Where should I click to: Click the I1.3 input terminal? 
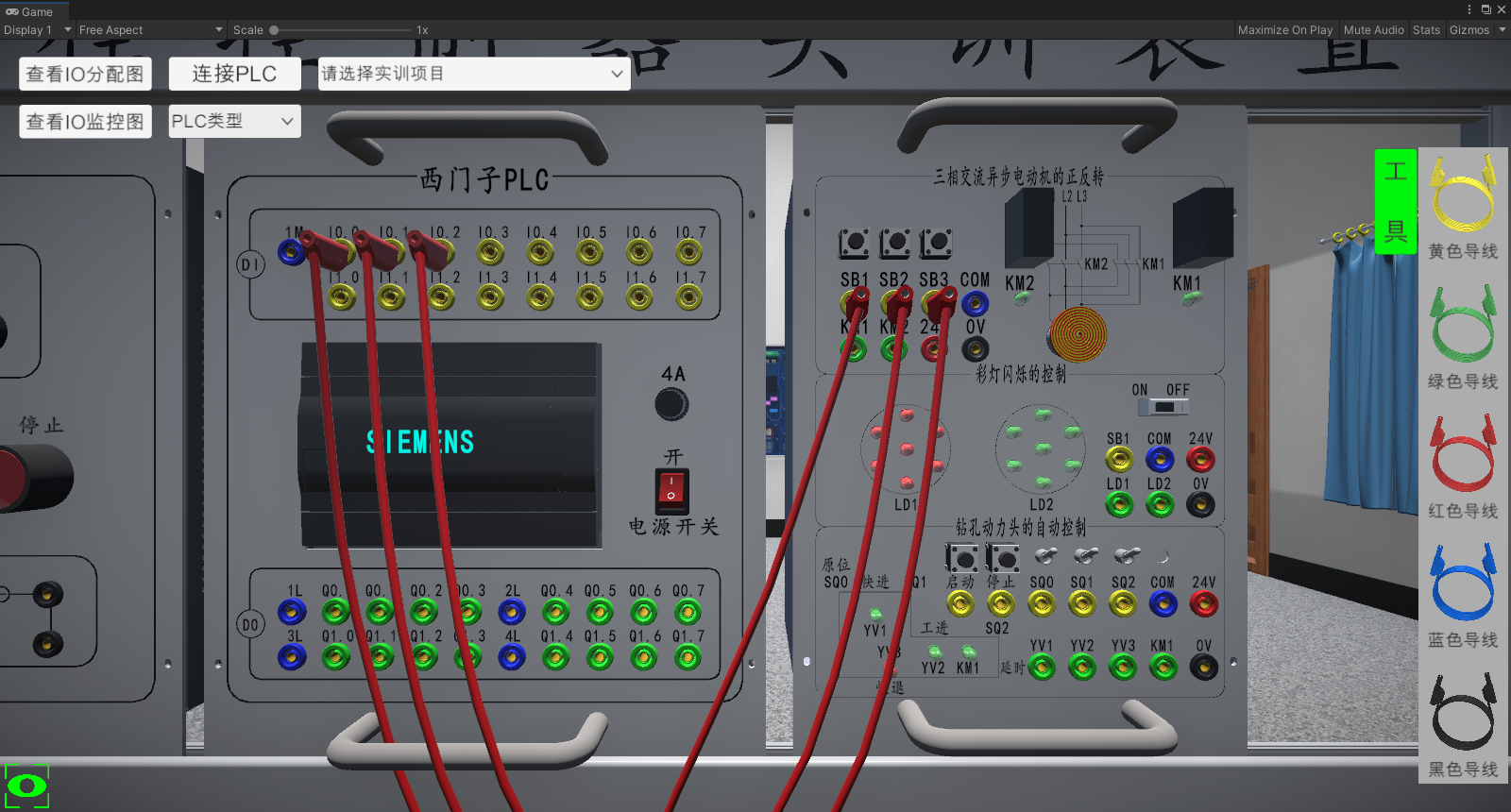pyautogui.click(x=490, y=297)
